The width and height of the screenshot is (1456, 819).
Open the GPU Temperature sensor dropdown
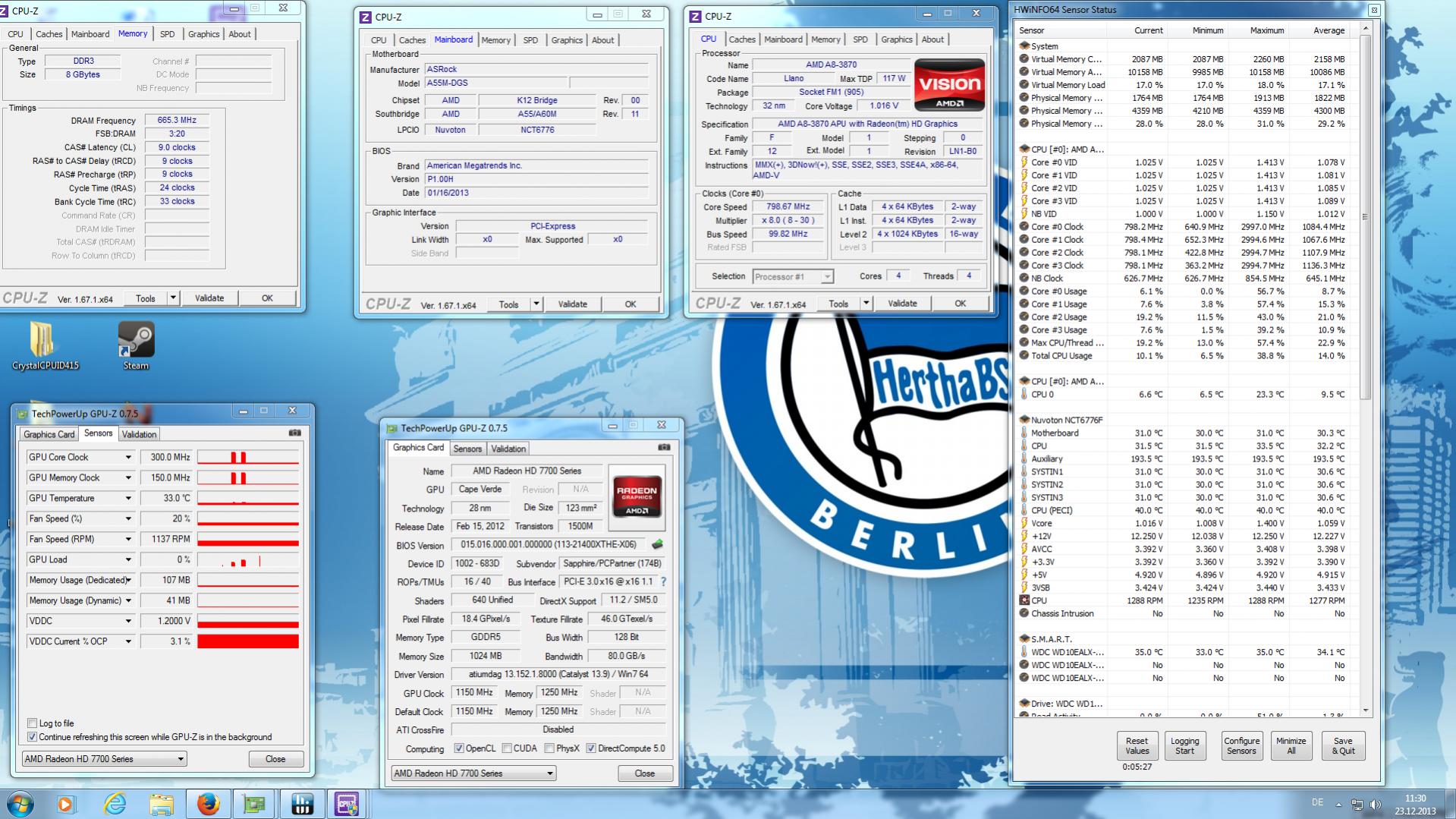pos(128,498)
